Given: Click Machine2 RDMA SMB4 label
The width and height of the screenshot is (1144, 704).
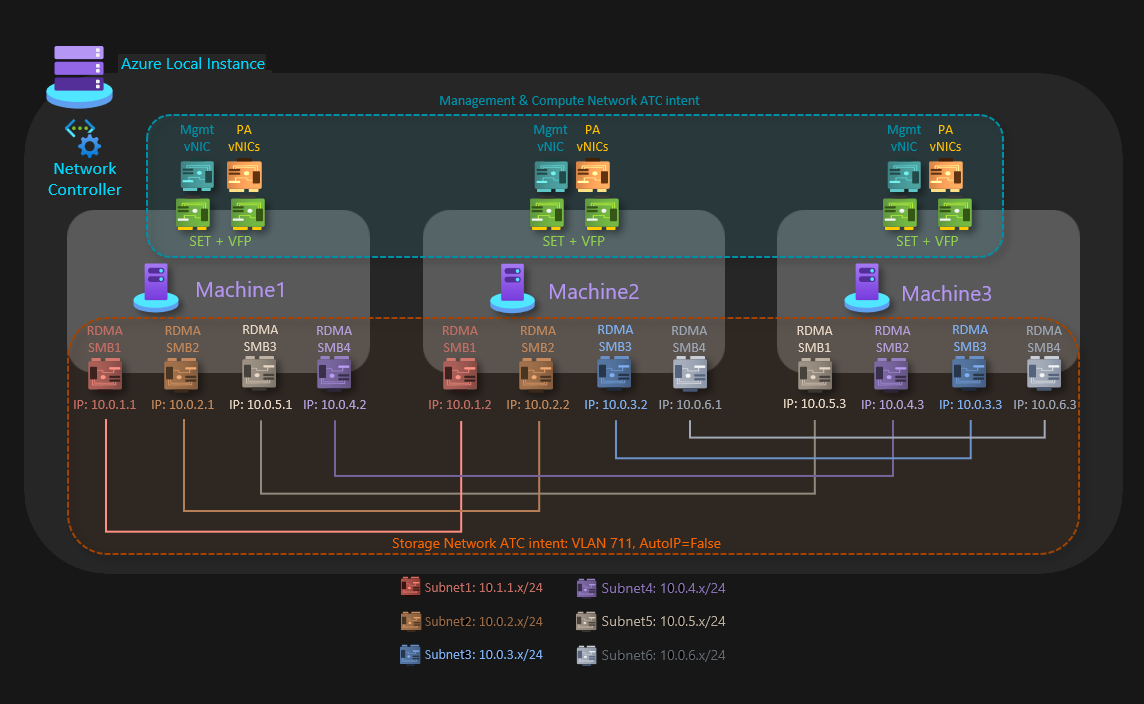Looking at the screenshot, I should tap(689, 339).
